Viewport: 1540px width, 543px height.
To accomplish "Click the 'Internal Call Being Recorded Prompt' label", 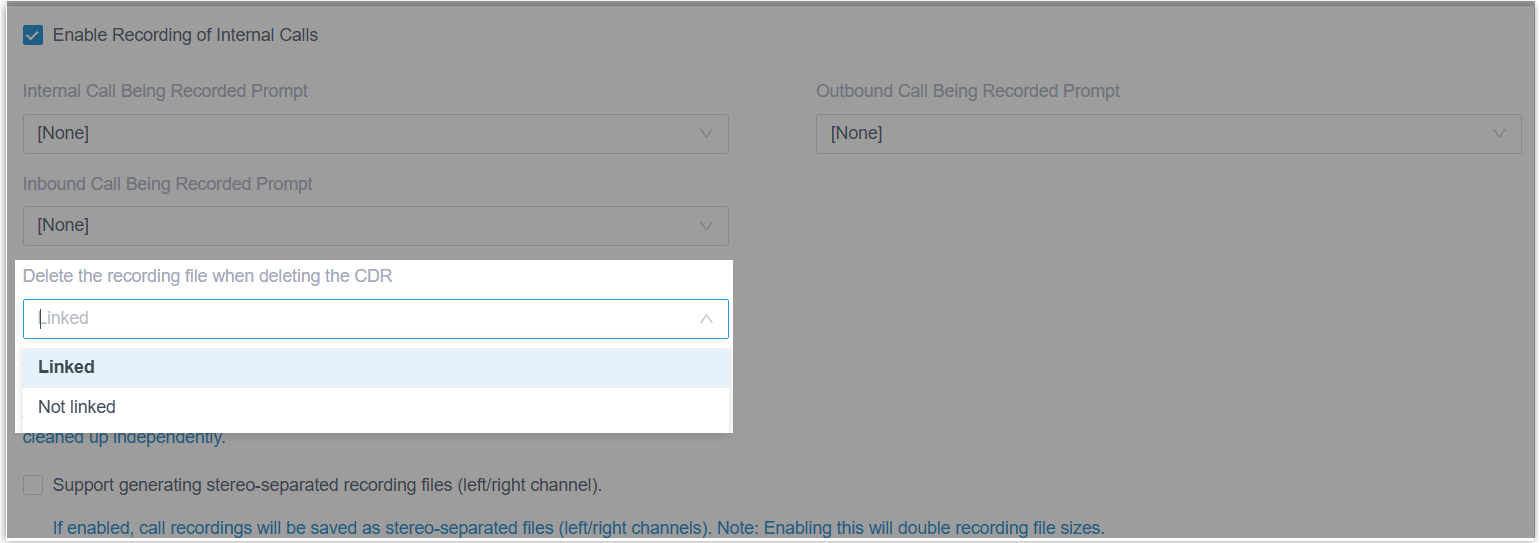I will [165, 91].
